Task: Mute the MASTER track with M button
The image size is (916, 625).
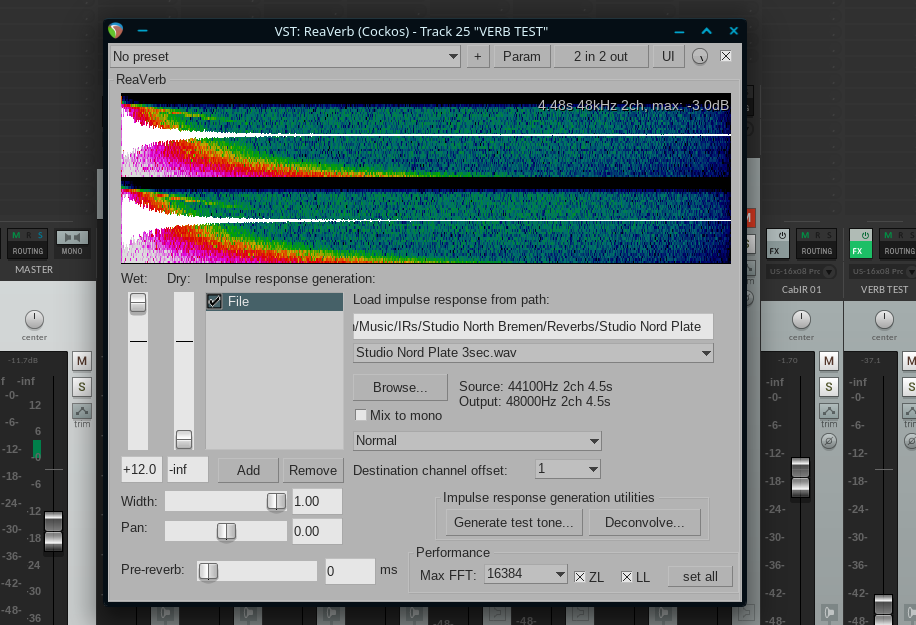Action: pos(82,361)
